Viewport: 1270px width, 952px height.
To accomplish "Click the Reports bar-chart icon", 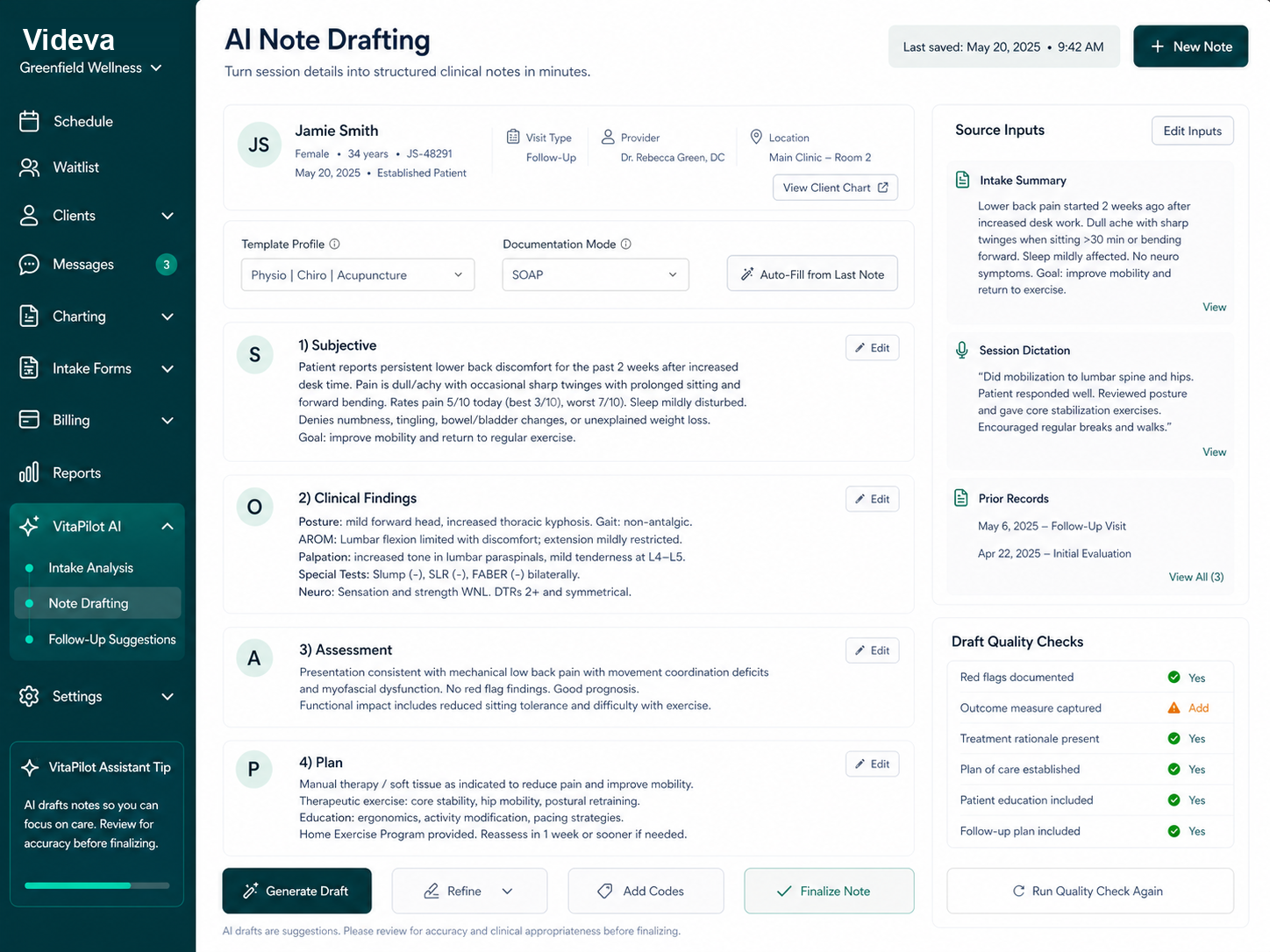I will coord(29,472).
